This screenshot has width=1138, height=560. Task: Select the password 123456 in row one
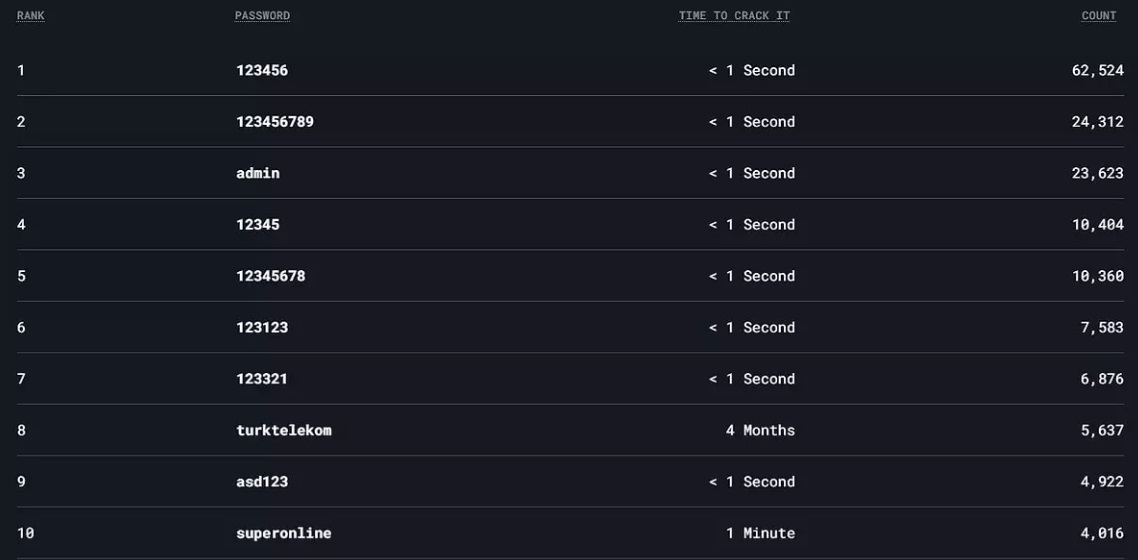click(262, 70)
